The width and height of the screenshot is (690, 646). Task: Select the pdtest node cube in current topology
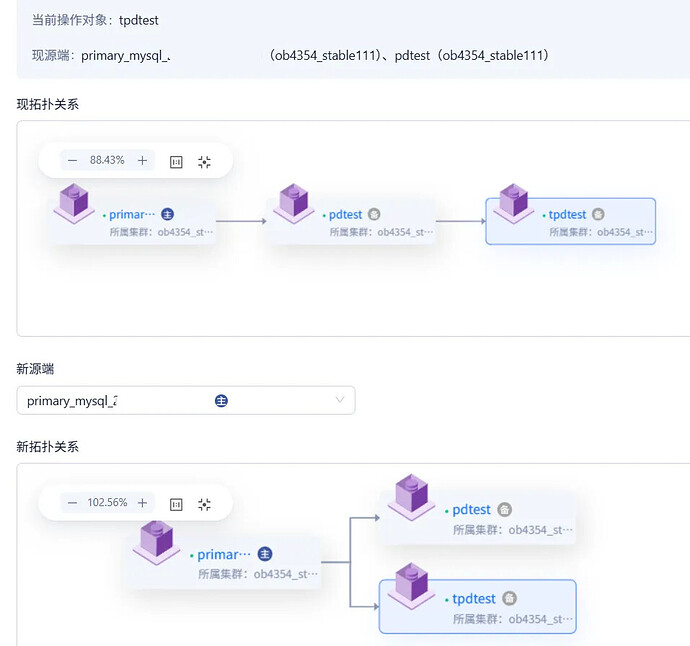pyautogui.click(x=294, y=203)
